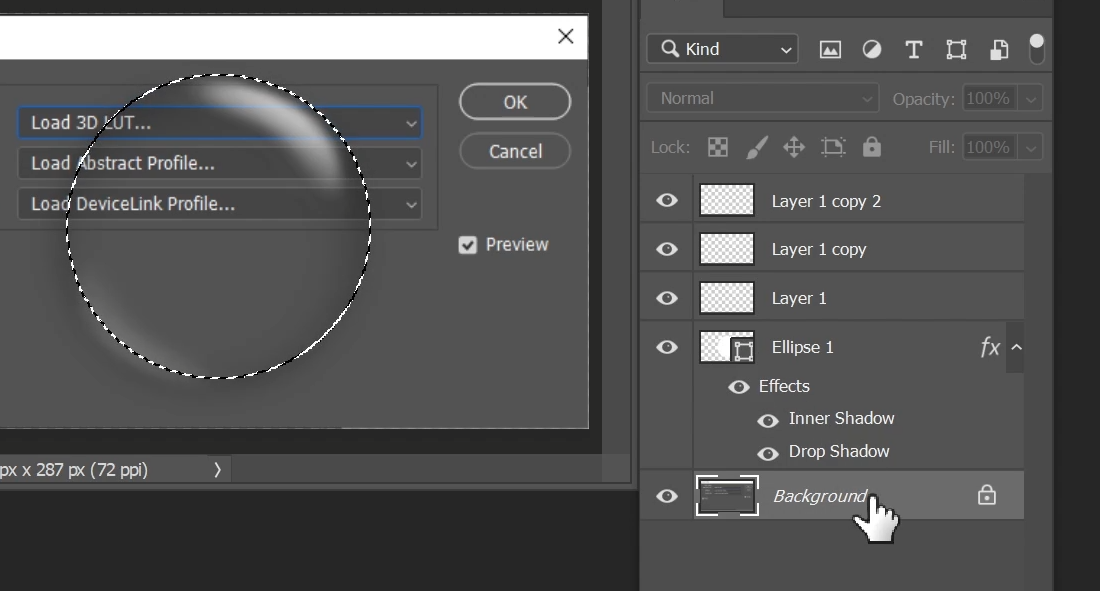Click the fx icon on Ellipse 1
This screenshot has height=591, width=1100.
pyautogui.click(x=990, y=347)
